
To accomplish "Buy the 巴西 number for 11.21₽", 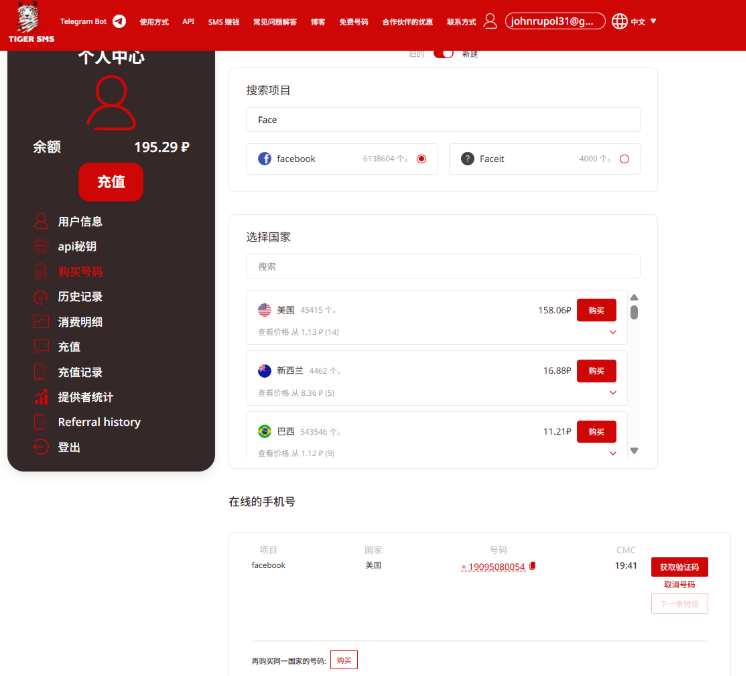I will (x=597, y=431).
